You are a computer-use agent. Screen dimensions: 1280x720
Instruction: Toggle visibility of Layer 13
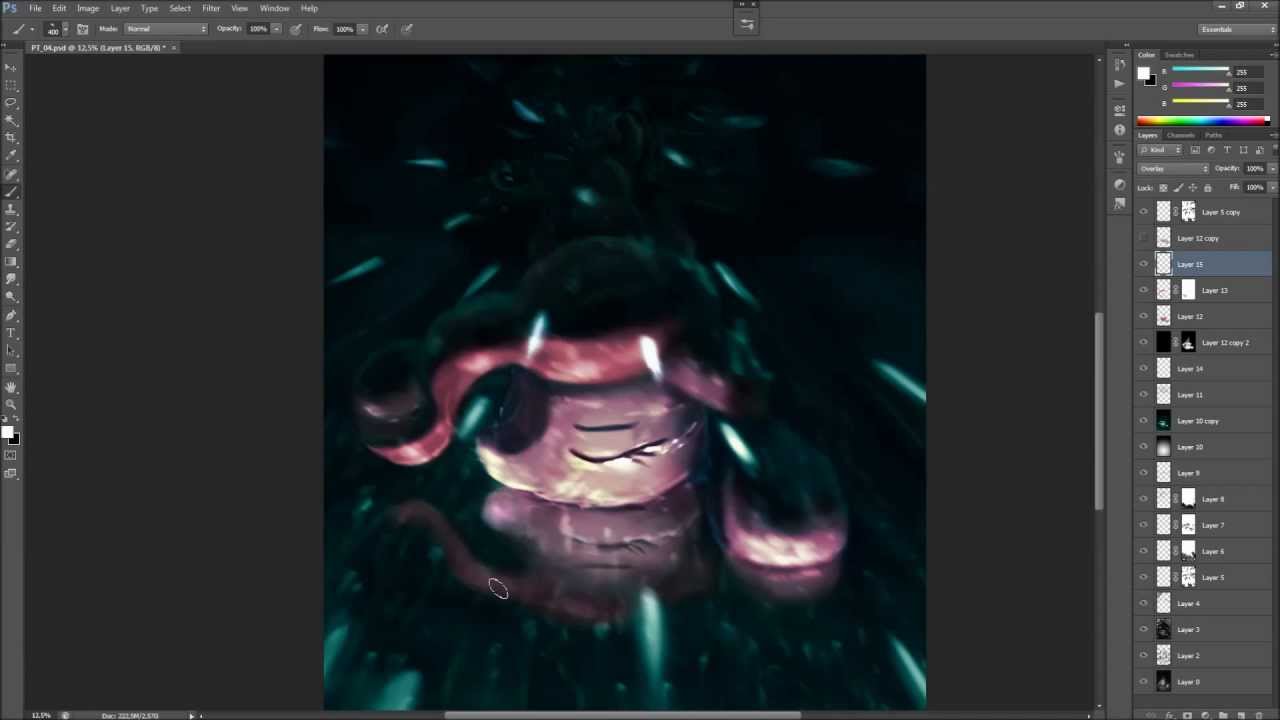tap(1144, 290)
